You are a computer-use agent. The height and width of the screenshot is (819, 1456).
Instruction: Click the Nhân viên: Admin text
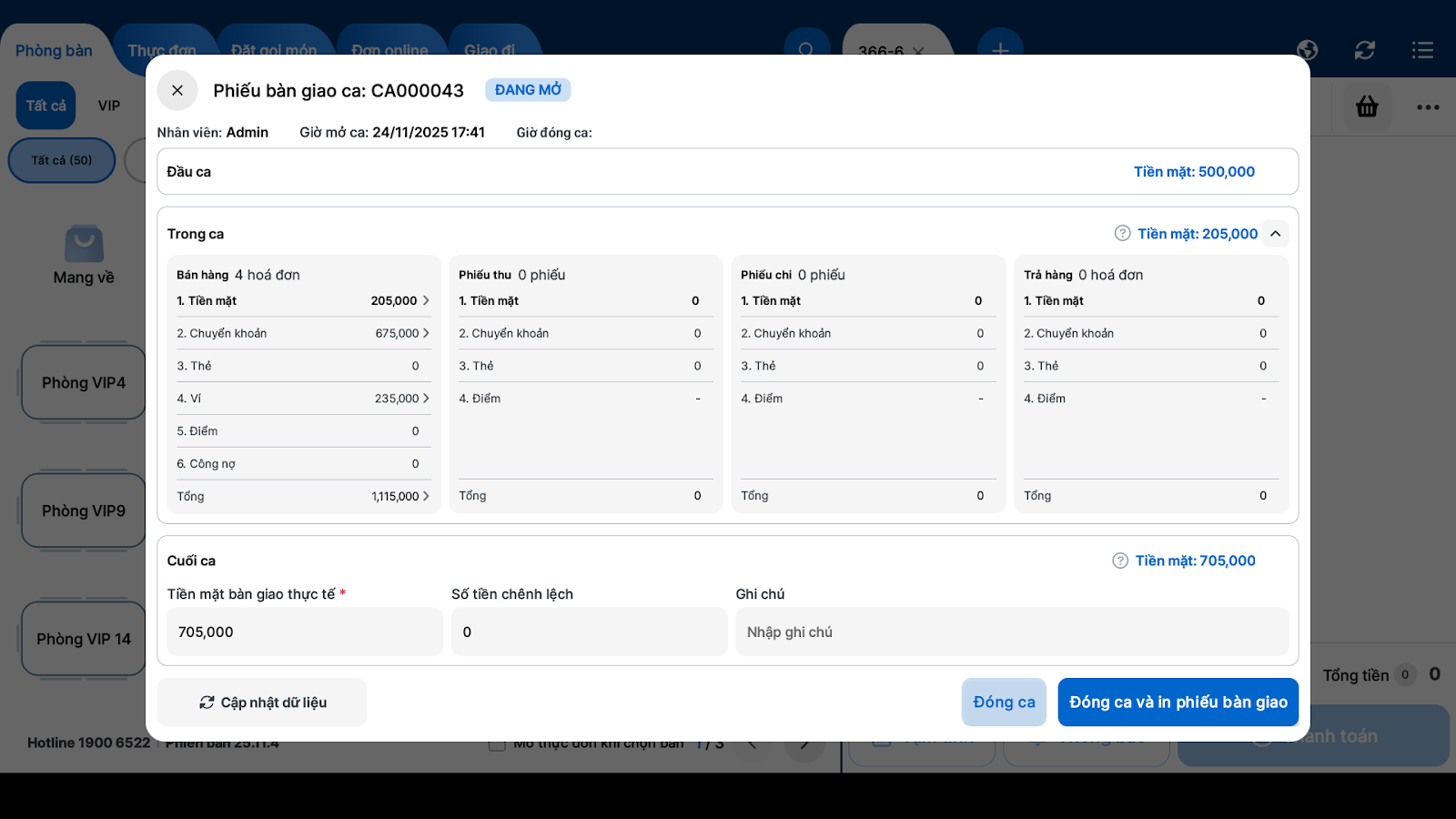point(213,133)
